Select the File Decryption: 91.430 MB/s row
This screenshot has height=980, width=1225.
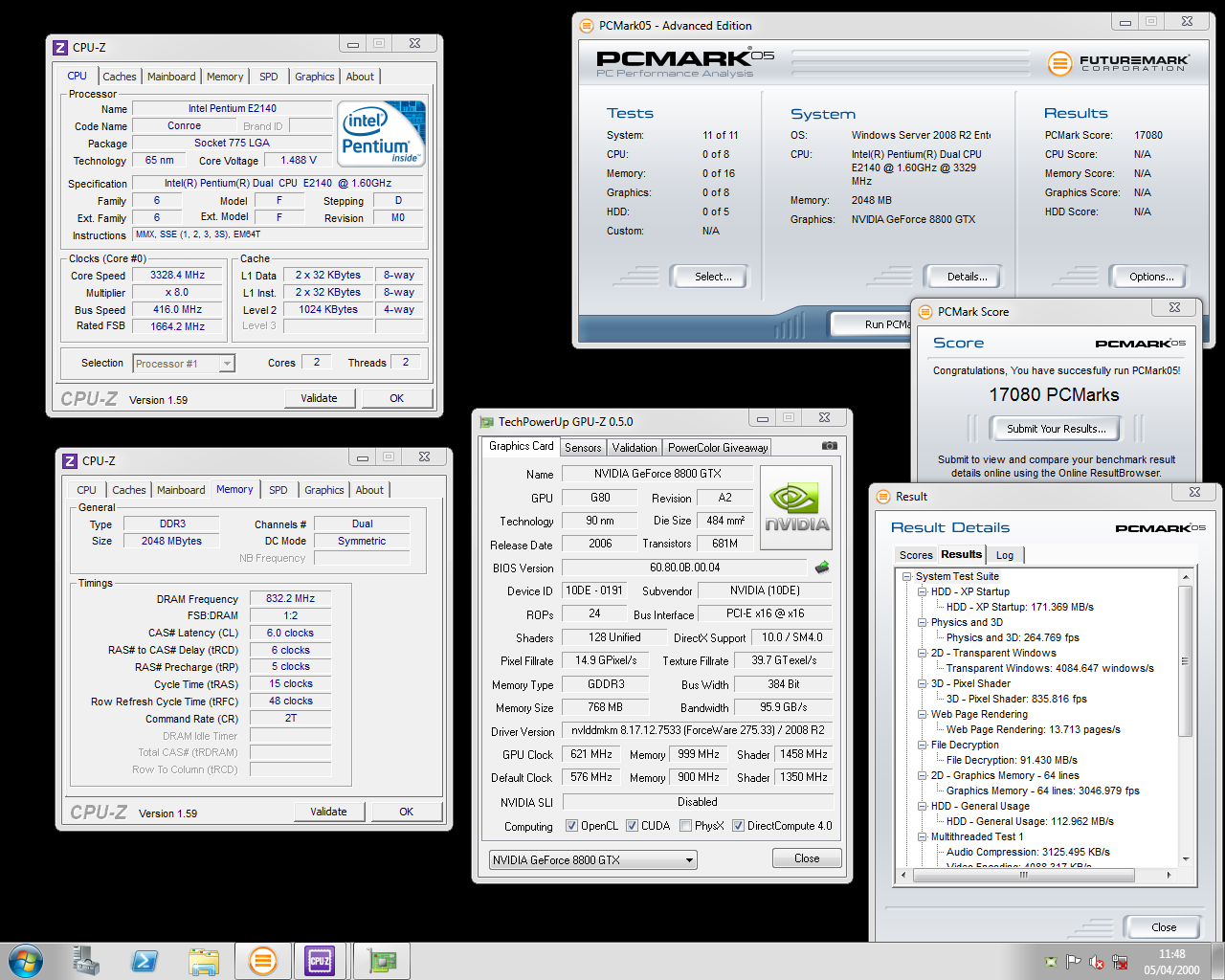click(x=1012, y=760)
